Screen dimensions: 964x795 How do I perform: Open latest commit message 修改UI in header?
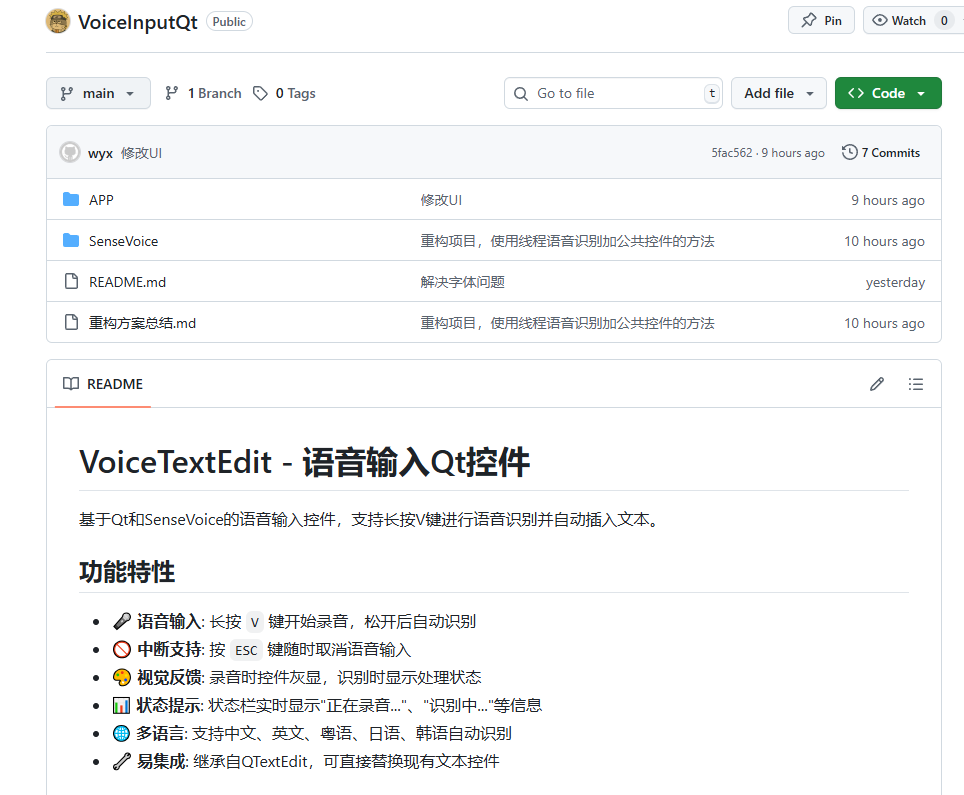tap(141, 153)
